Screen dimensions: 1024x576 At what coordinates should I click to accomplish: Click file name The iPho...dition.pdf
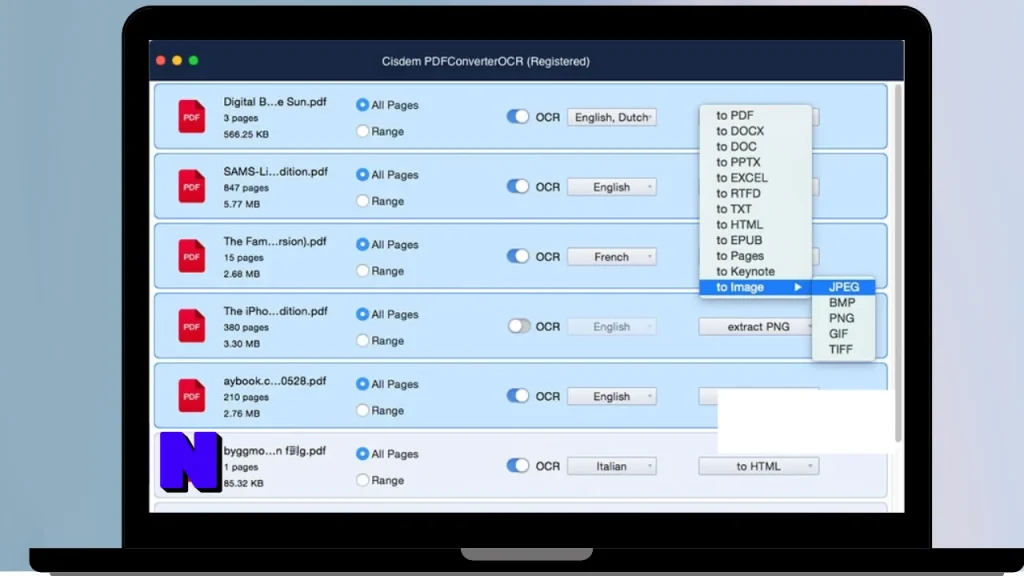tap(276, 312)
